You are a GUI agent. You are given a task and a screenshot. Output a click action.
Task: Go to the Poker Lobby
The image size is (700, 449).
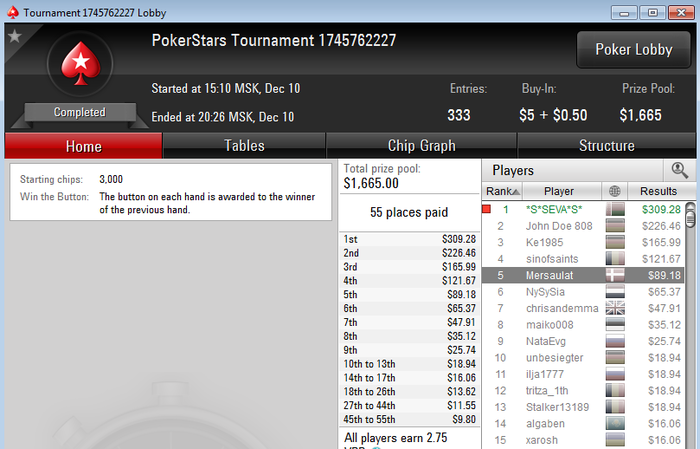(633, 50)
